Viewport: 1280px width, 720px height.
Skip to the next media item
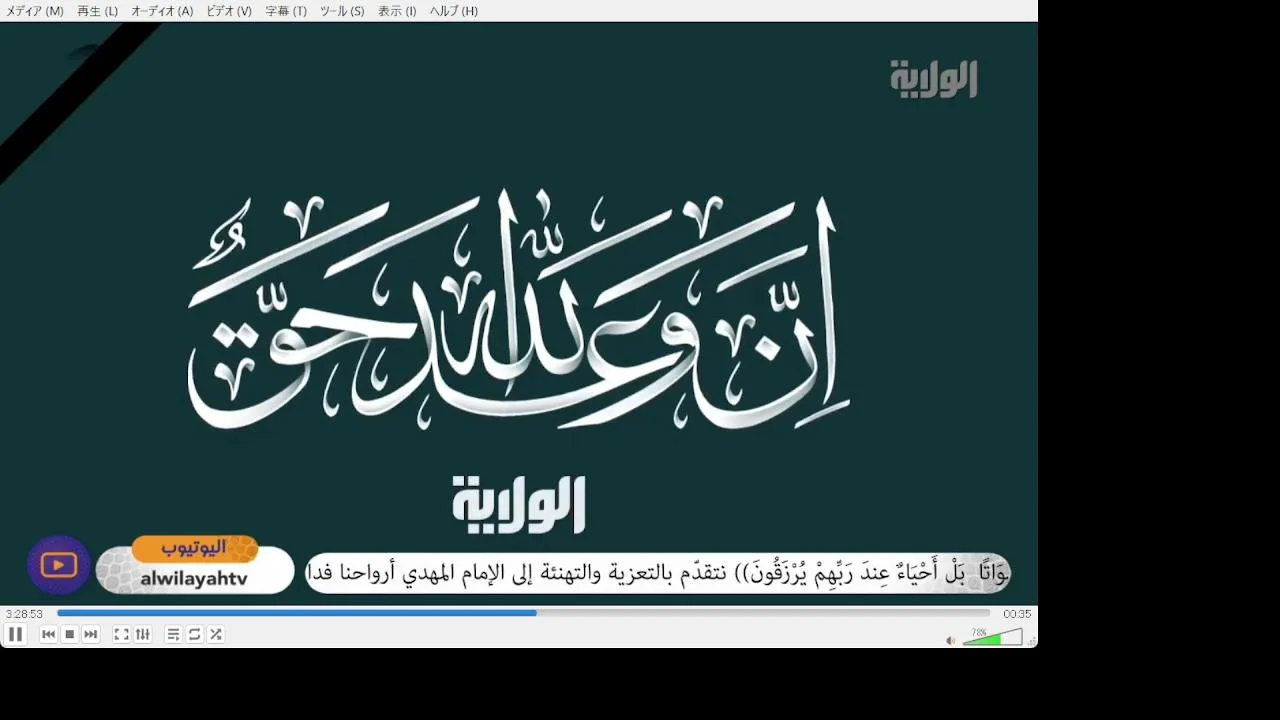coord(91,634)
